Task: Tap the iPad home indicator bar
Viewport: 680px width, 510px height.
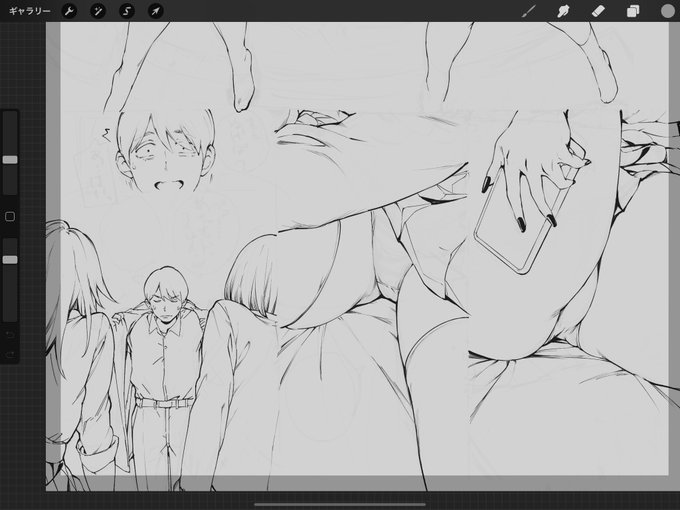Action: click(340, 504)
